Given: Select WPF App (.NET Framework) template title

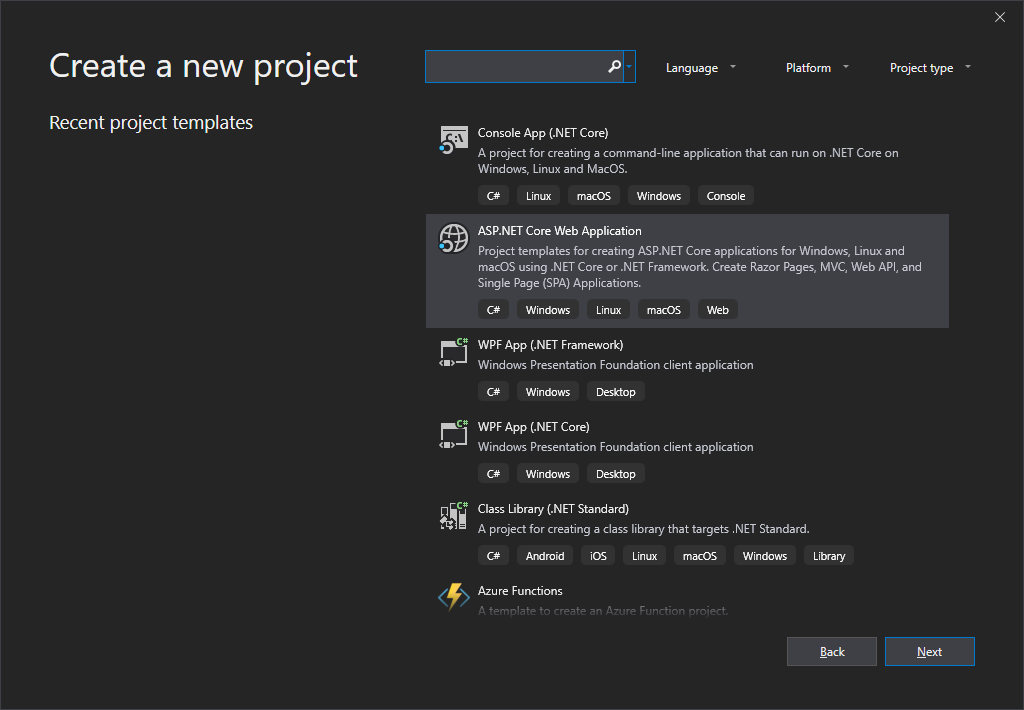Looking at the screenshot, I should tap(551, 345).
